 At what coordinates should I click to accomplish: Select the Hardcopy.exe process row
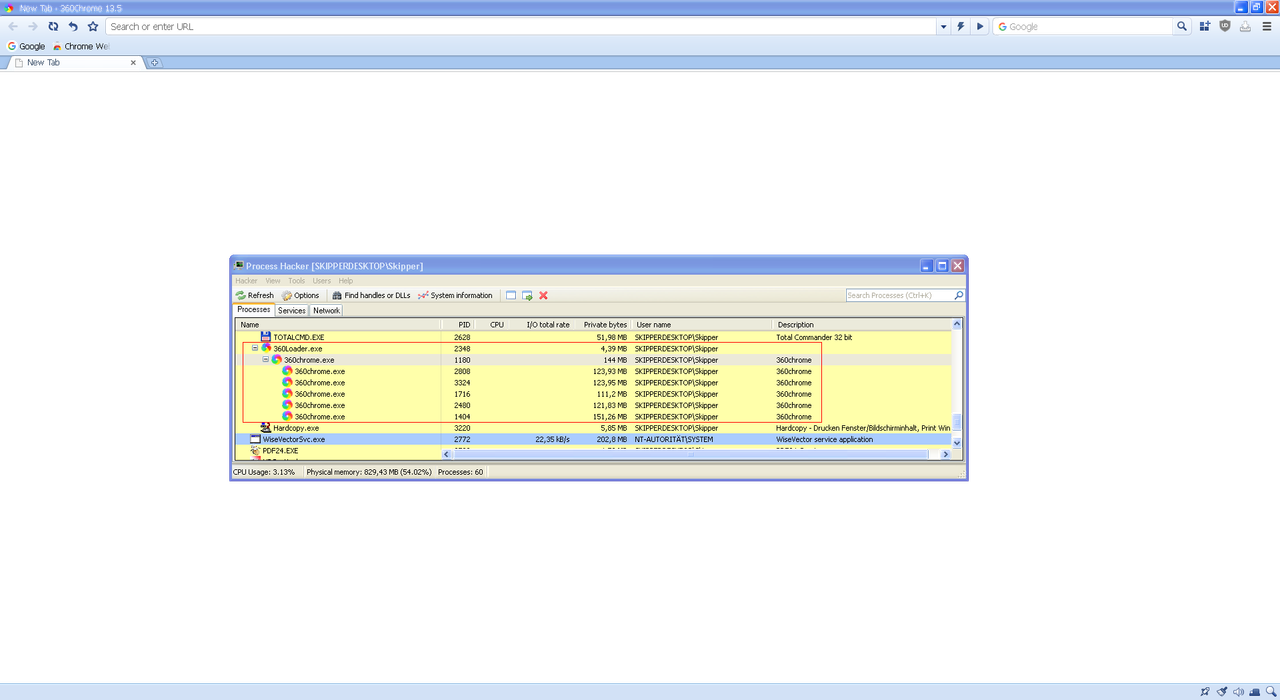pyautogui.click(x=594, y=428)
